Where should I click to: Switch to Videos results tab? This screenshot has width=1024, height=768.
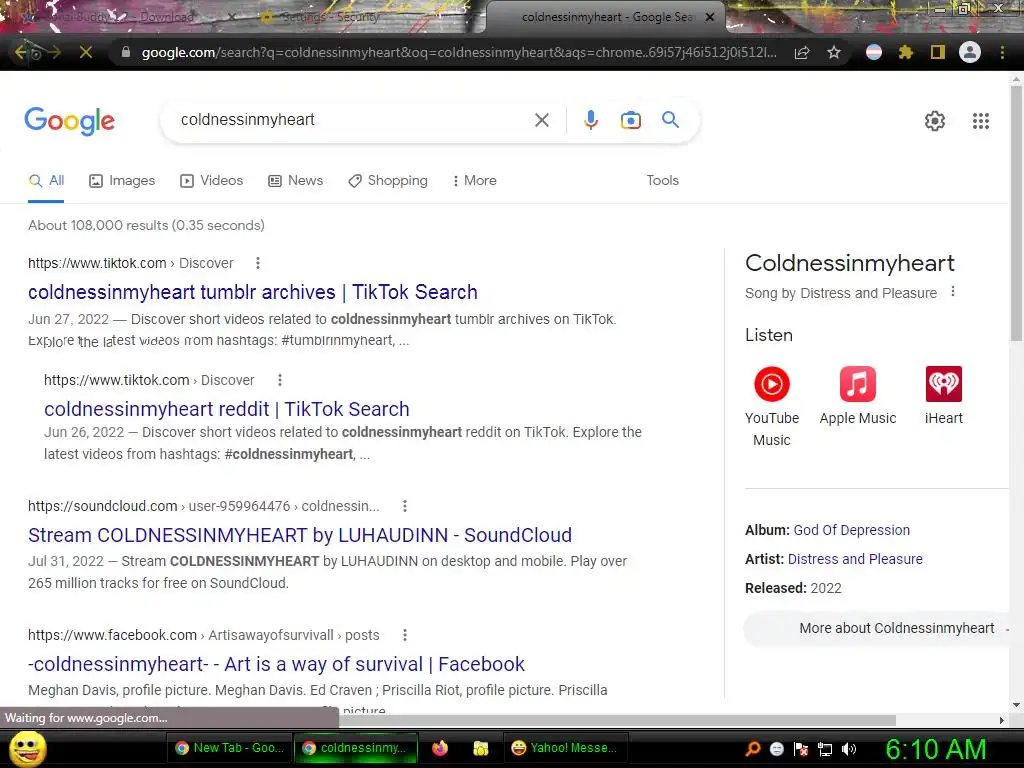[212, 181]
